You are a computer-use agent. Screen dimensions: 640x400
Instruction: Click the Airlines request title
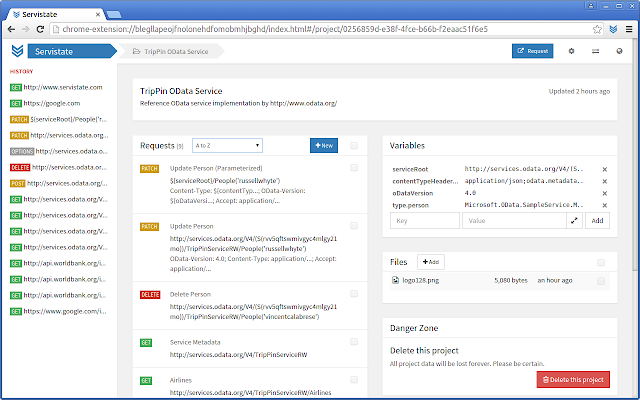(181, 380)
